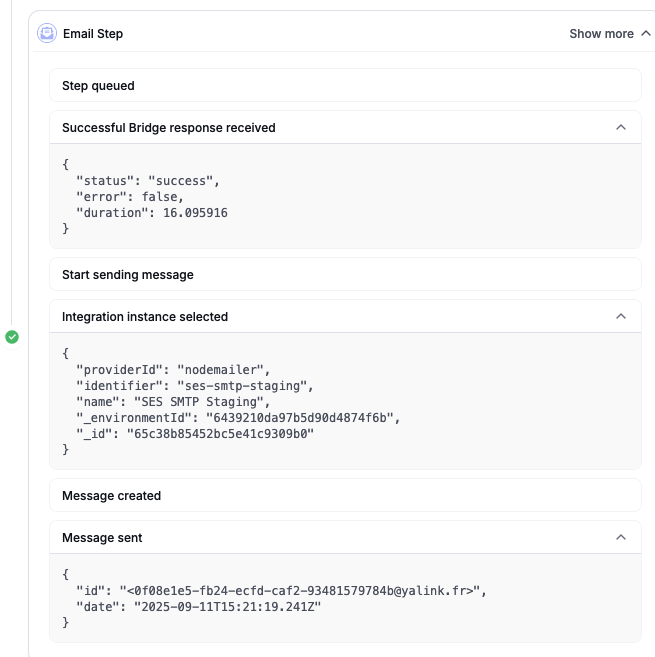Collapse the Message sent chevron
The image size is (655, 657).
tap(621, 537)
